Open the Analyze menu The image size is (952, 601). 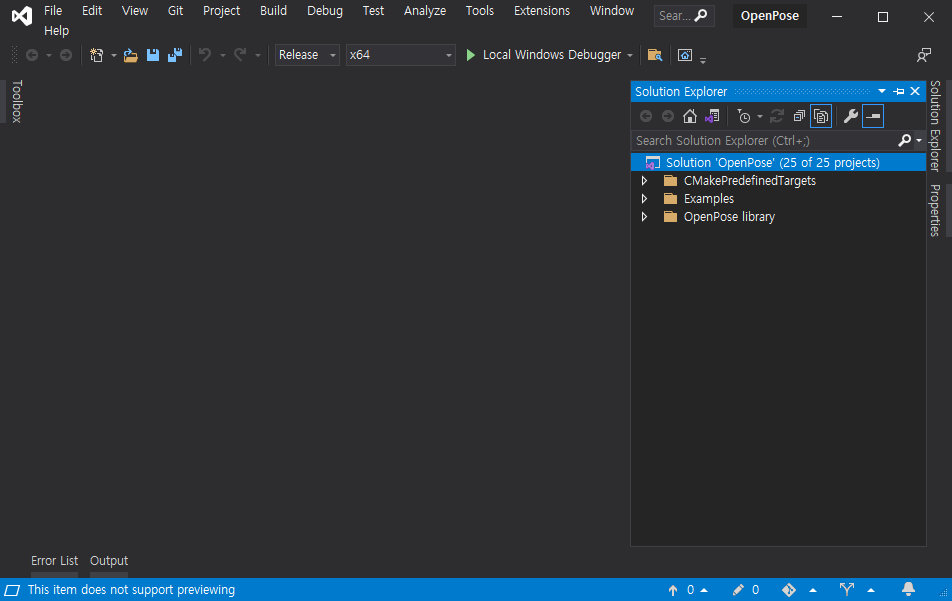[425, 11]
